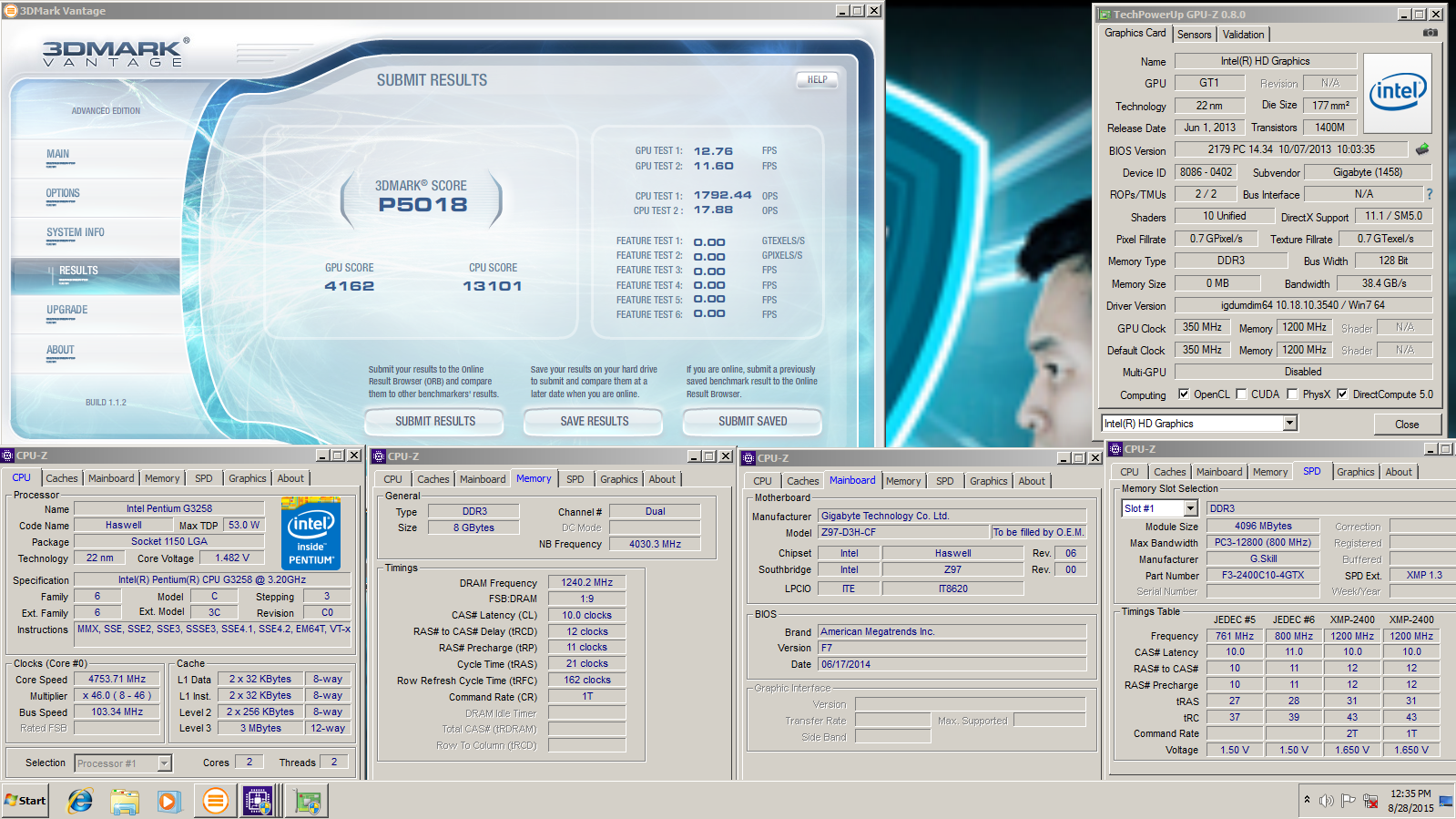This screenshot has height=819, width=1456.
Task: Click the Intel Inside Pentium logo in CPU-Z
Action: [x=311, y=534]
